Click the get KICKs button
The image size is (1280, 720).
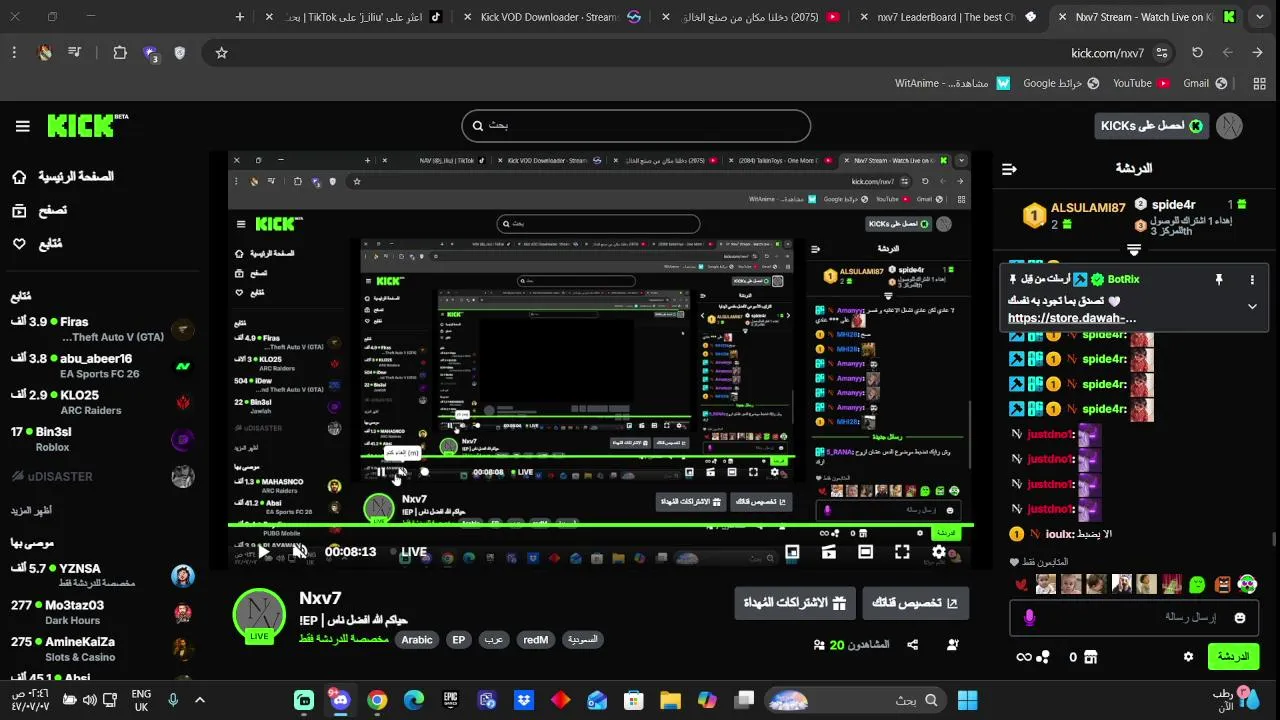click(x=1151, y=126)
